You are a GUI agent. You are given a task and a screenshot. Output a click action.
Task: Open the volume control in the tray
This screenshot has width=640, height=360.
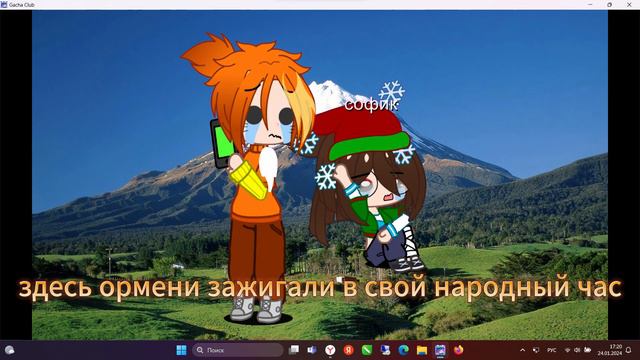577,350
